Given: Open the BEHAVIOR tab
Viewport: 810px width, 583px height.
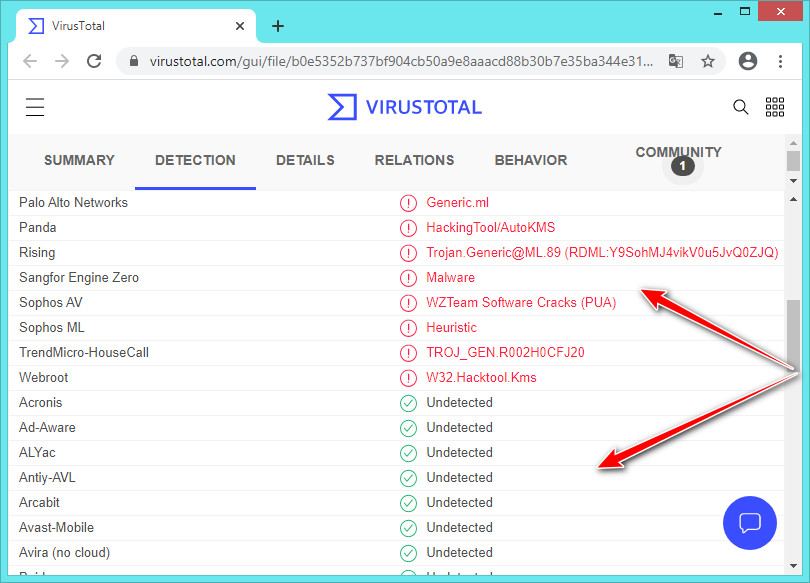Looking at the screenshot, I should click(x=531, y=160).
